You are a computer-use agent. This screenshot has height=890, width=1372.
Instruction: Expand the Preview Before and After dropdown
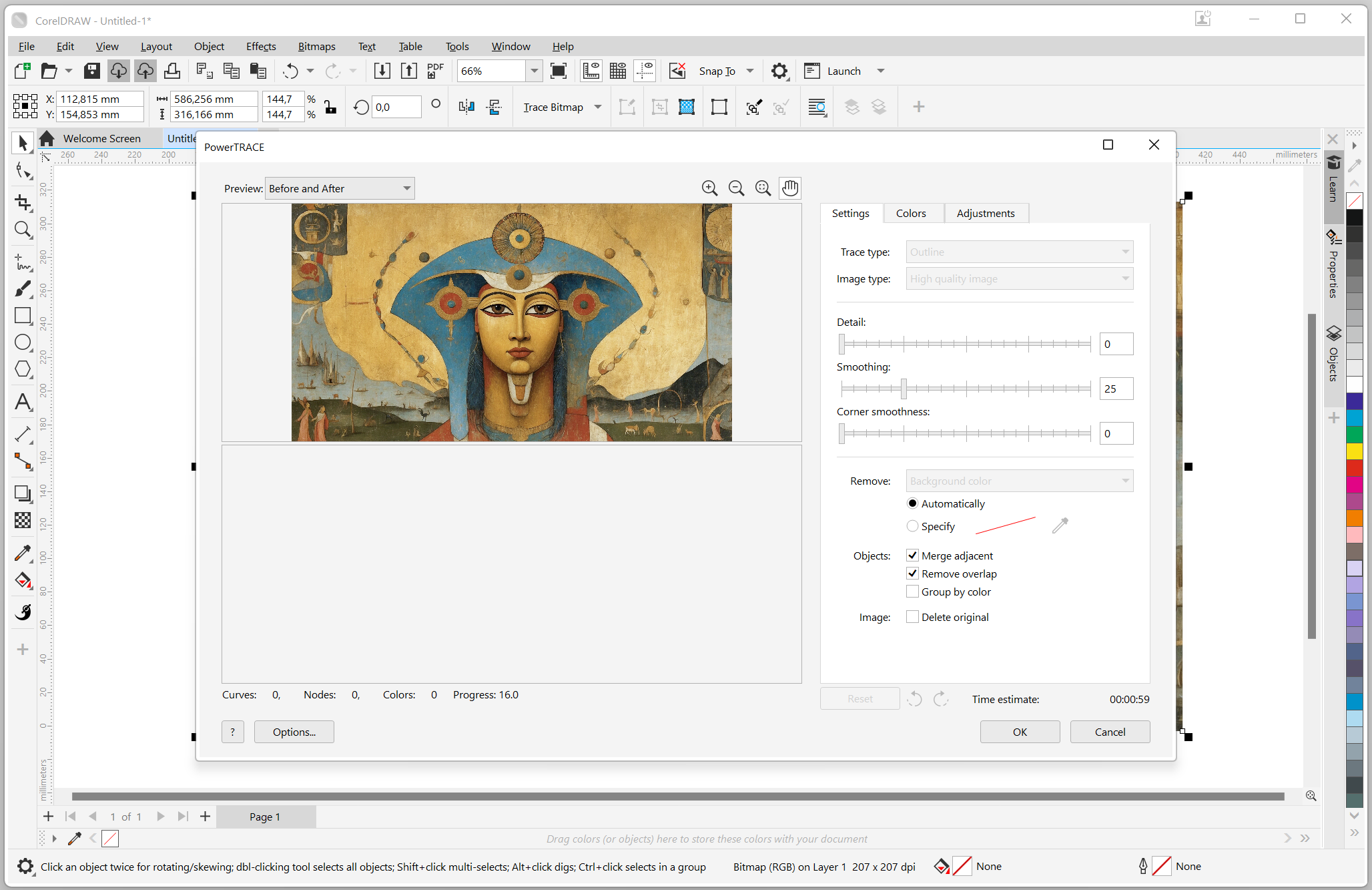pyautogui.click(x=406, y=188)
